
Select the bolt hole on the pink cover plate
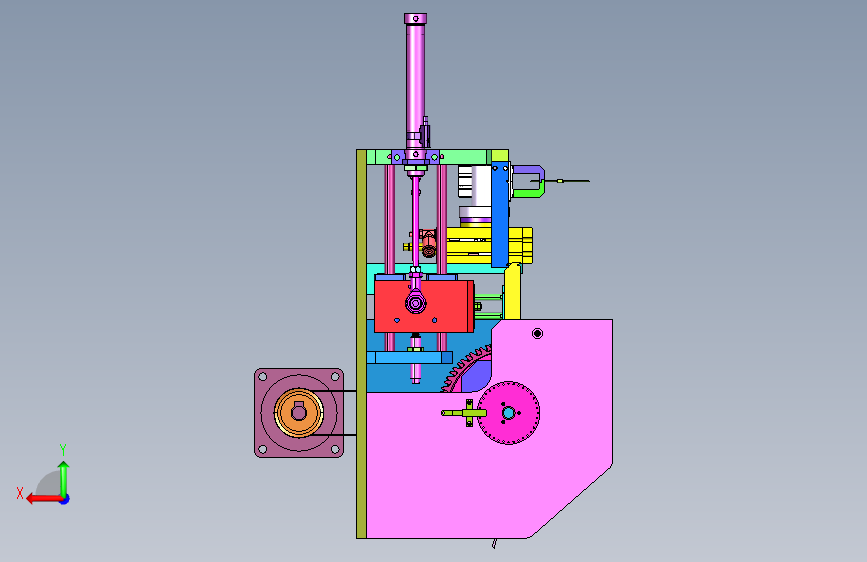[537, 333]
